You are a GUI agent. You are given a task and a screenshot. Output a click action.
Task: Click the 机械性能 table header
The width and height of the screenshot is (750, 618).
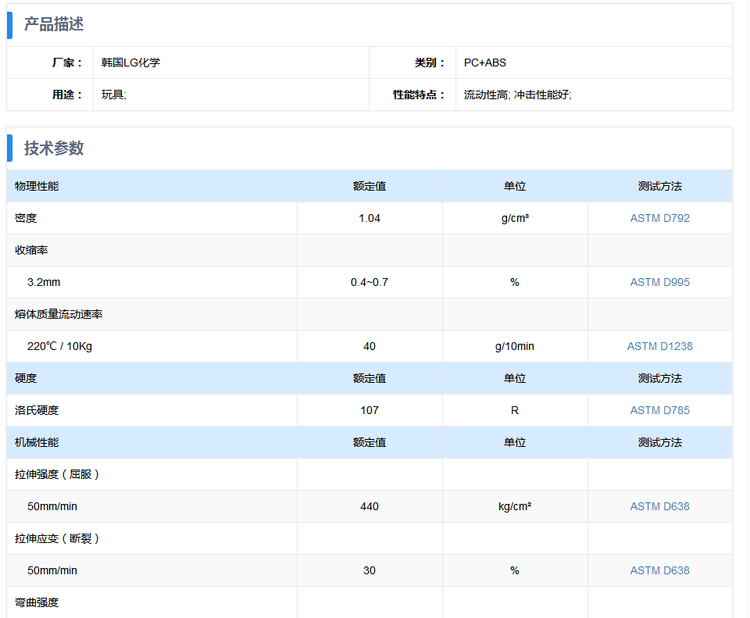click(x=37, y=442)
